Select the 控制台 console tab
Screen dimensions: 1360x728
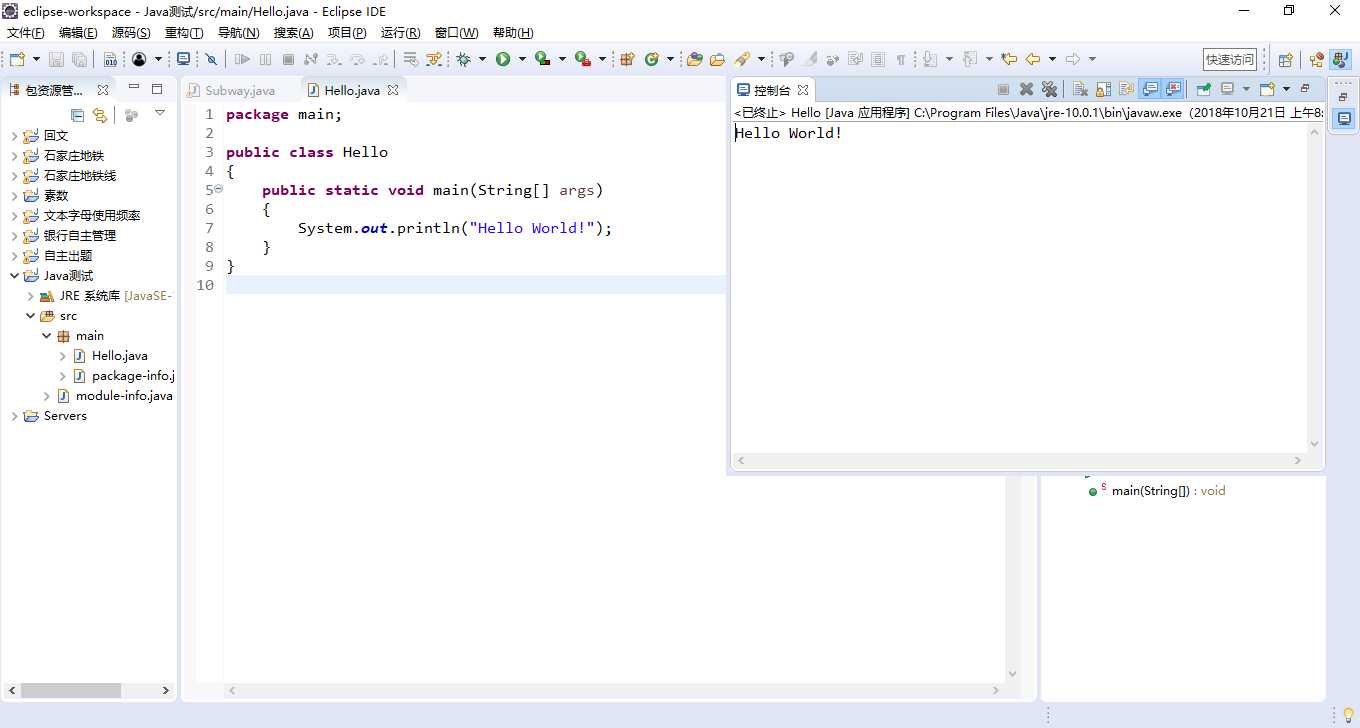pyautogui.click(x=771, y=90)
